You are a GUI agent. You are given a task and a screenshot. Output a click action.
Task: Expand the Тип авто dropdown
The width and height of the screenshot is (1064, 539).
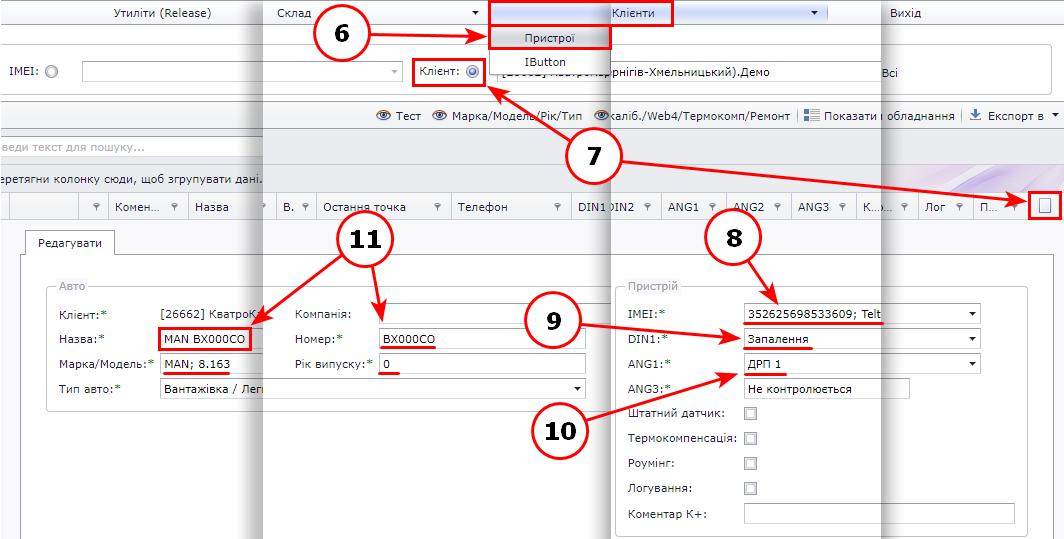(x=577, y=389)
